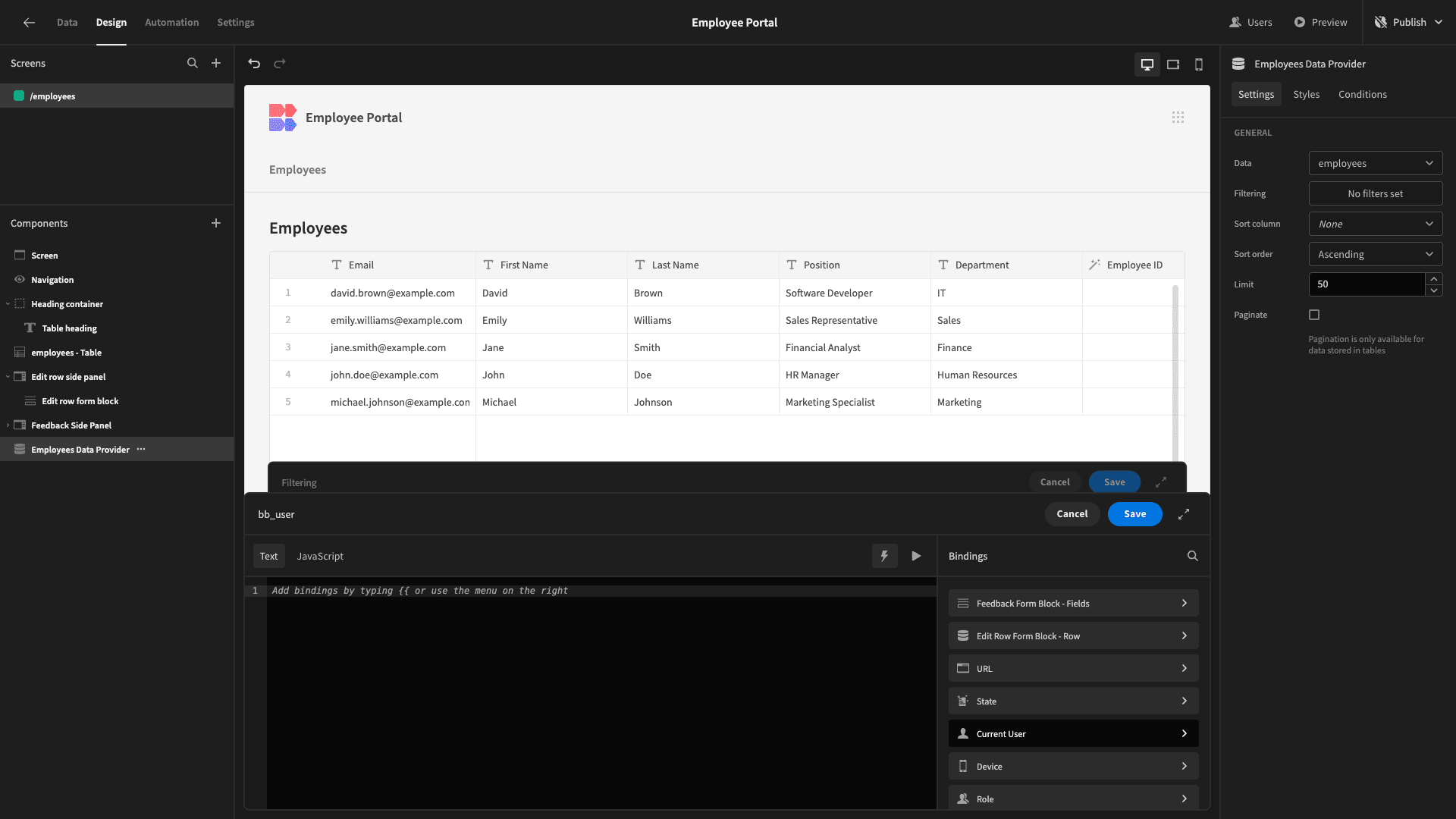The height and width of the screenshot is (819, 1456).
Task: Open the Sort column dropdown
Action: (1376, 224)
